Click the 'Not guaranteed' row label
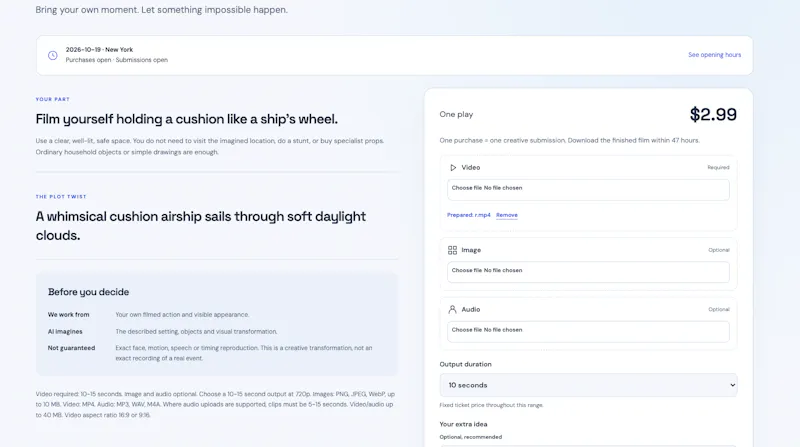 (x=71, y=348)
